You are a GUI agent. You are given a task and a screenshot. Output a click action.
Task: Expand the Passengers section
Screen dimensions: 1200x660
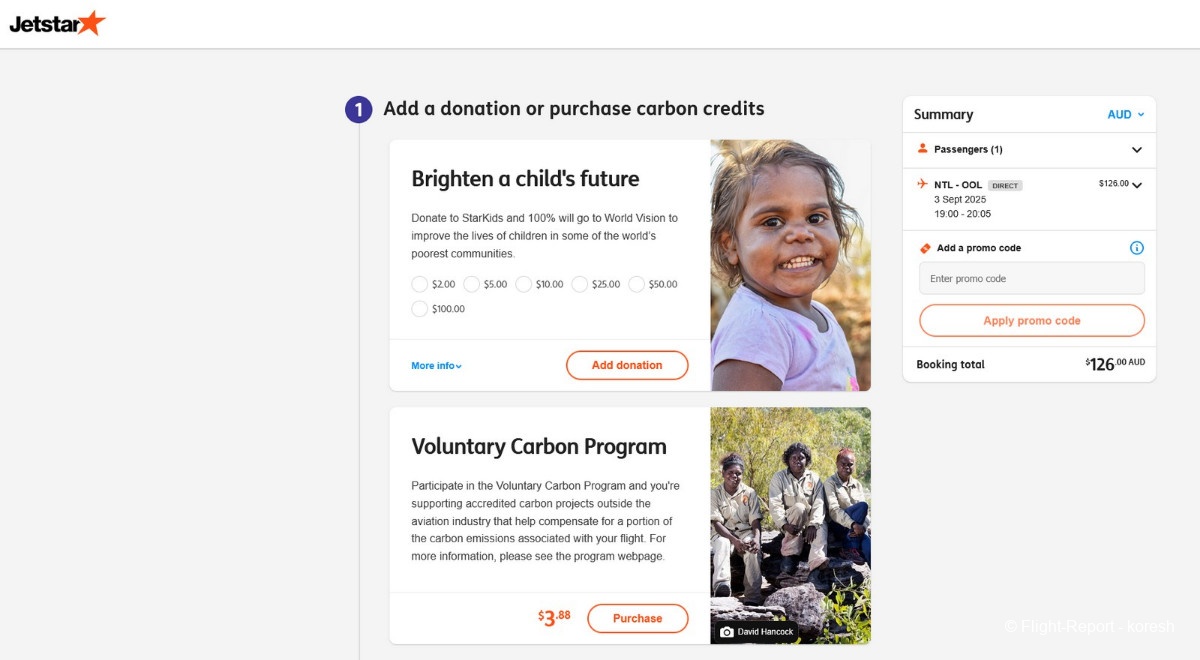pos(1136,150)
